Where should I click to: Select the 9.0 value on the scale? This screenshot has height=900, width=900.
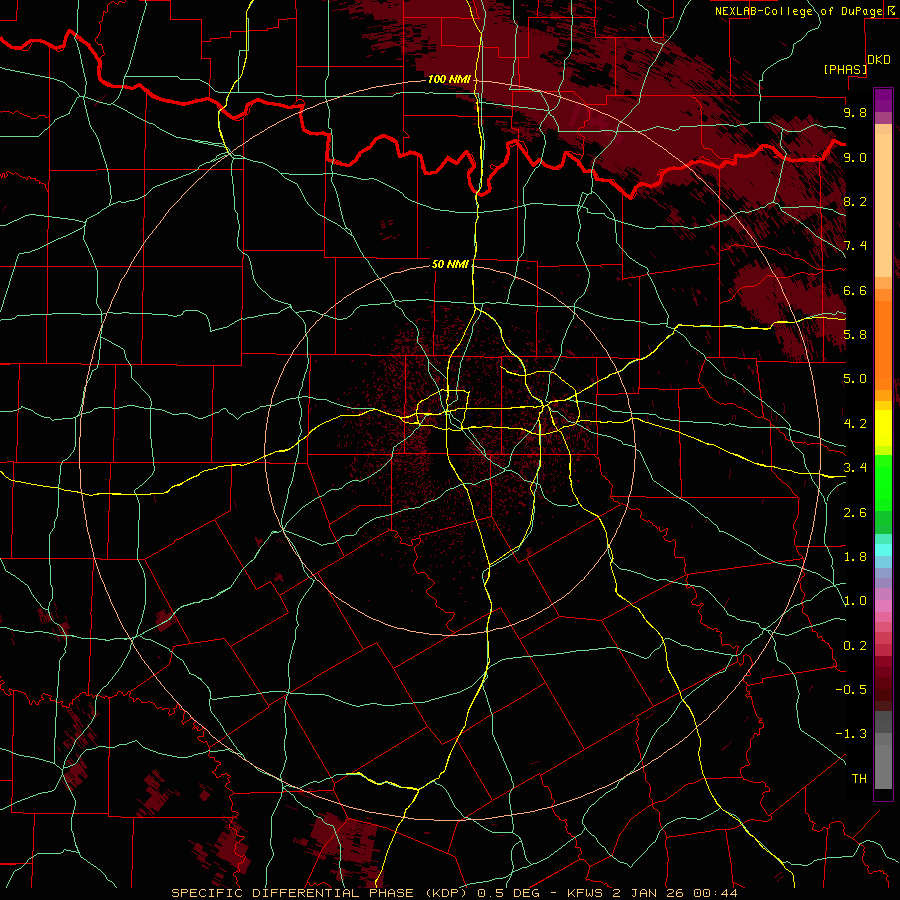(x=855, y=157)
